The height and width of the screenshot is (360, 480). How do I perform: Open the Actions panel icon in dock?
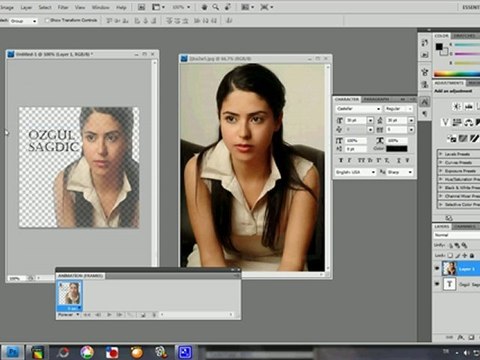pyautogui.click(x=424, y=54)
